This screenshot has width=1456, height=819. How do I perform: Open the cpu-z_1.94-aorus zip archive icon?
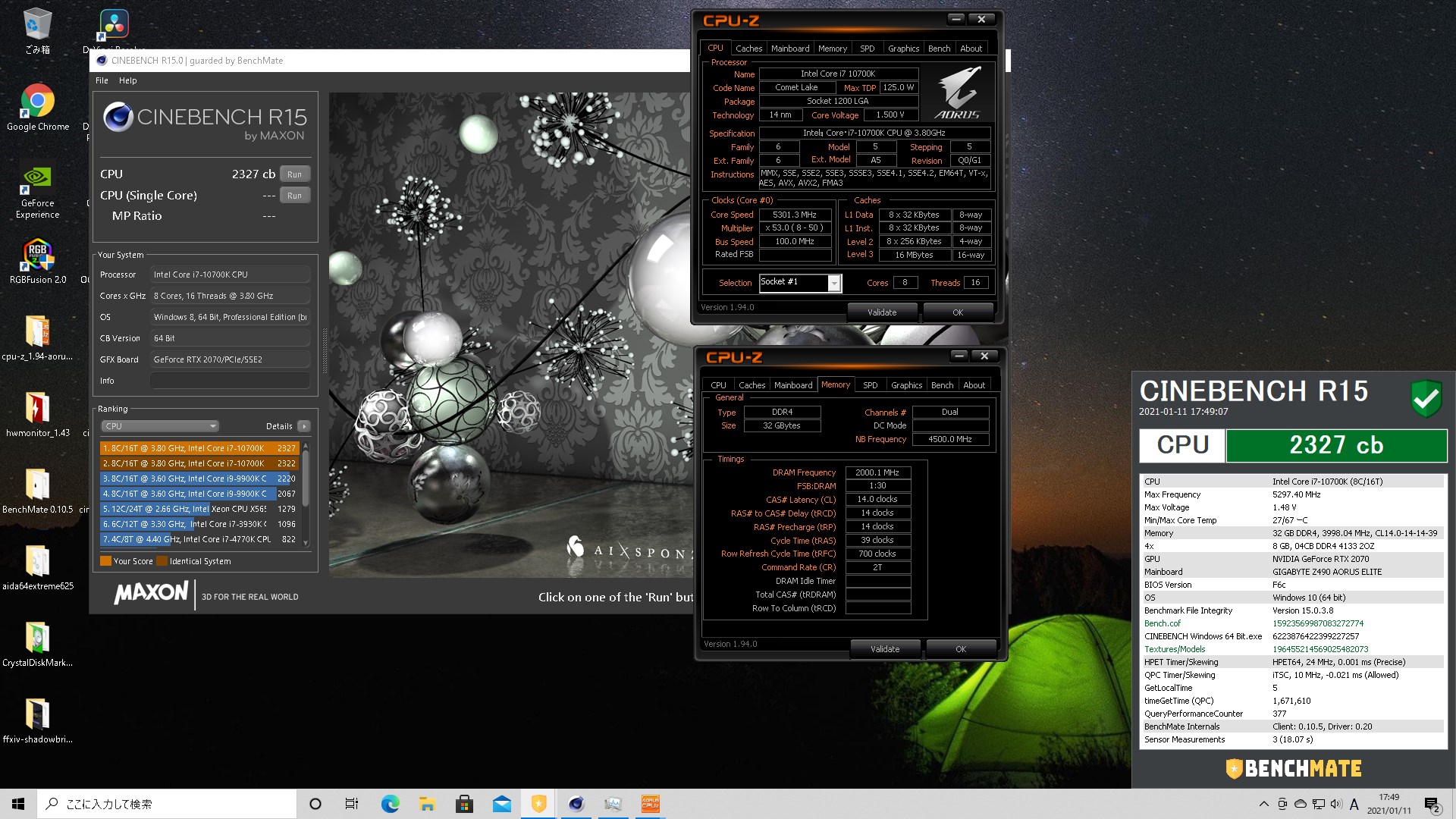pos(37,338)
